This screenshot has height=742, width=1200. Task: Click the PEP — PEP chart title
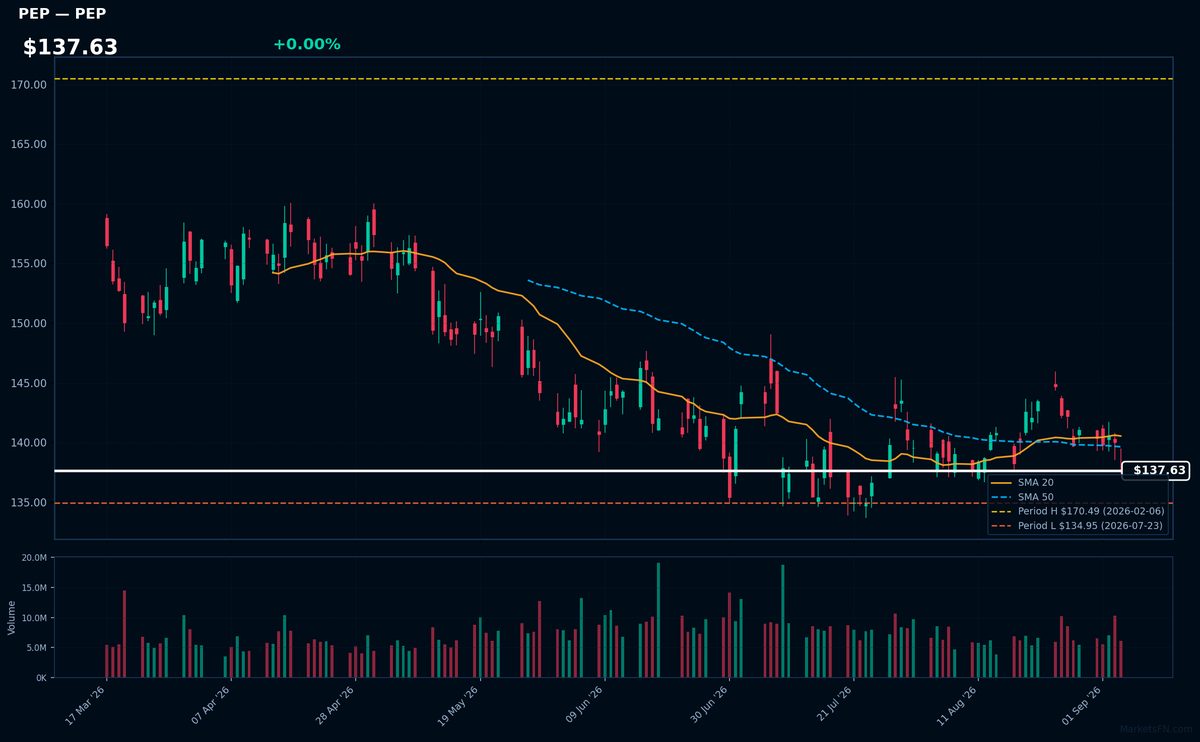[x=62, y=14]
